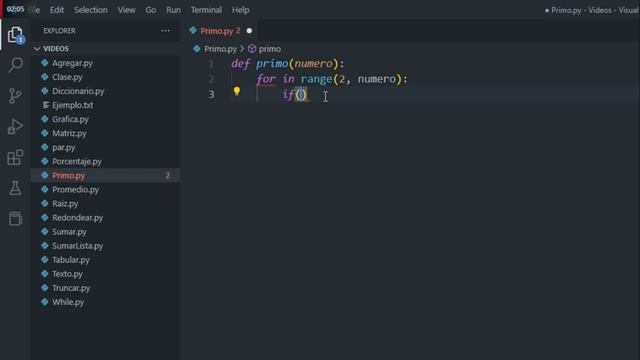Click the 'for' keyword on line 2
The image size is (640, 360).
tap(266, 79)
